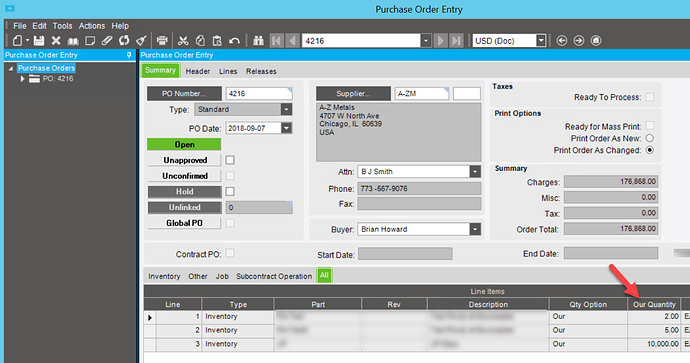Expand the PO: 4216 tree node
Viewport: 690px width, 363px height.
point(22,79)
